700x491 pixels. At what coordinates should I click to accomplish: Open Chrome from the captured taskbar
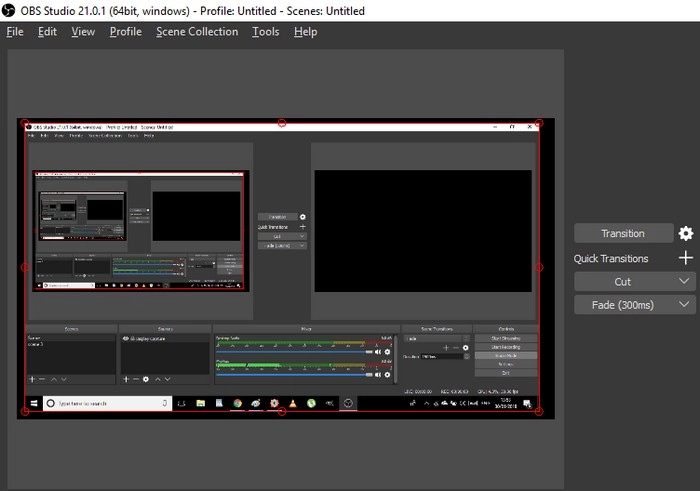238,403
